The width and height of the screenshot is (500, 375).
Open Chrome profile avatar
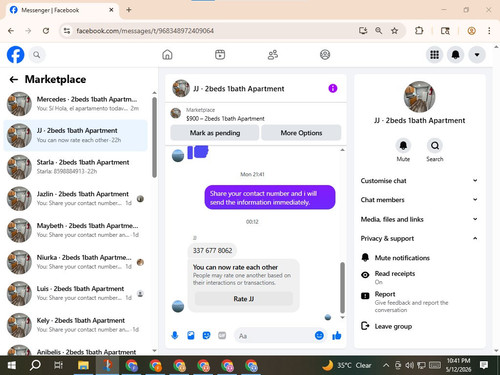[471, 31]
